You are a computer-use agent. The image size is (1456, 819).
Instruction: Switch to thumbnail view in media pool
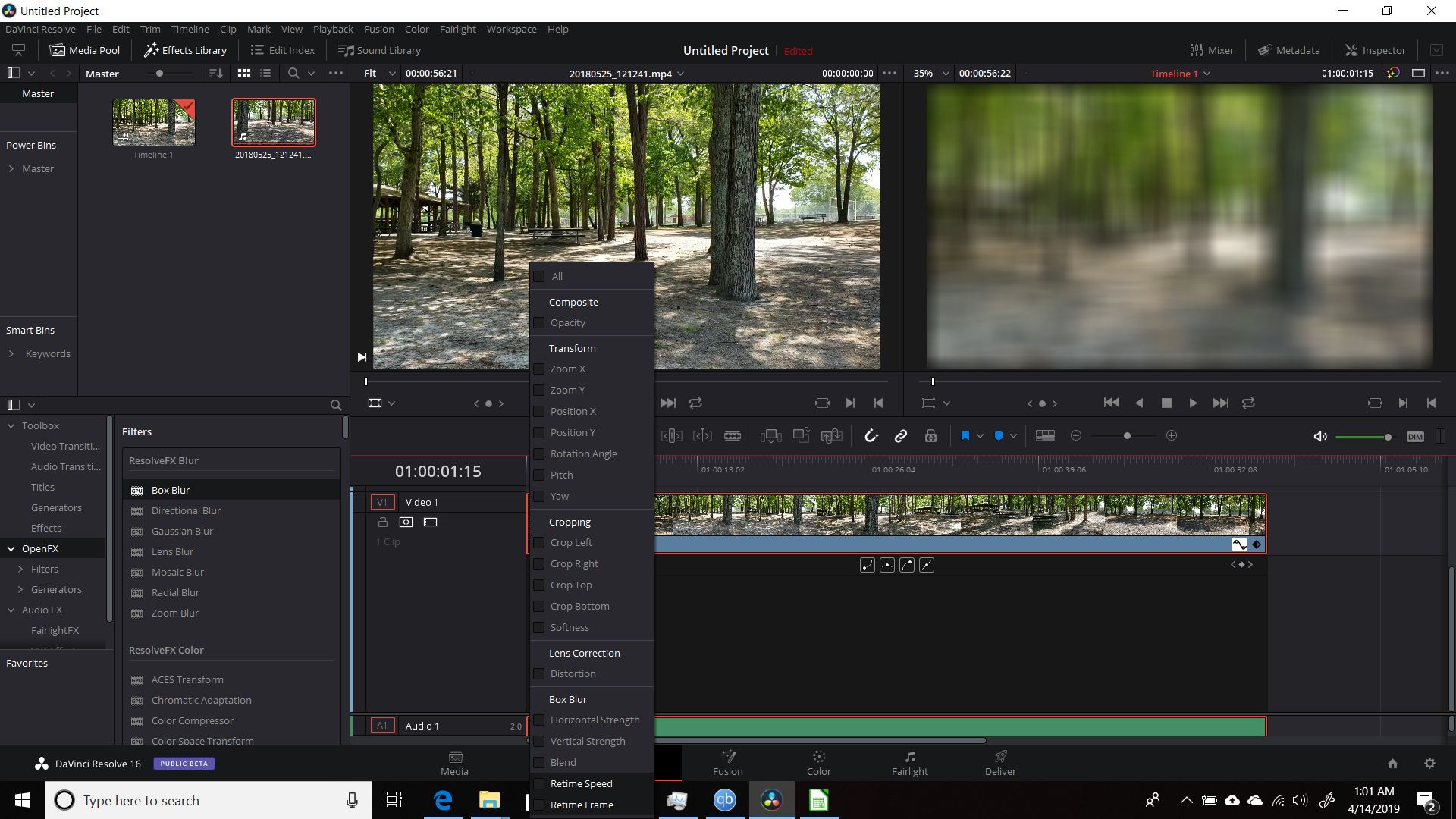(x=243, y=73)
